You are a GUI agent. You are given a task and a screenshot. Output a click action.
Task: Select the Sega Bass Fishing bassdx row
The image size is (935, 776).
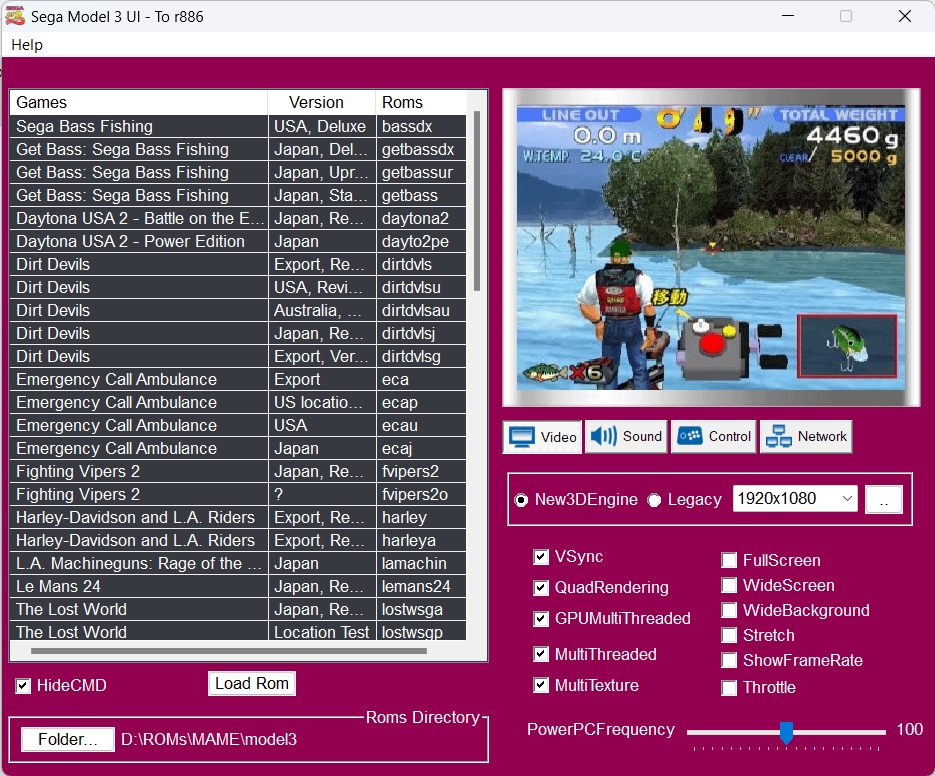point(238,126)
